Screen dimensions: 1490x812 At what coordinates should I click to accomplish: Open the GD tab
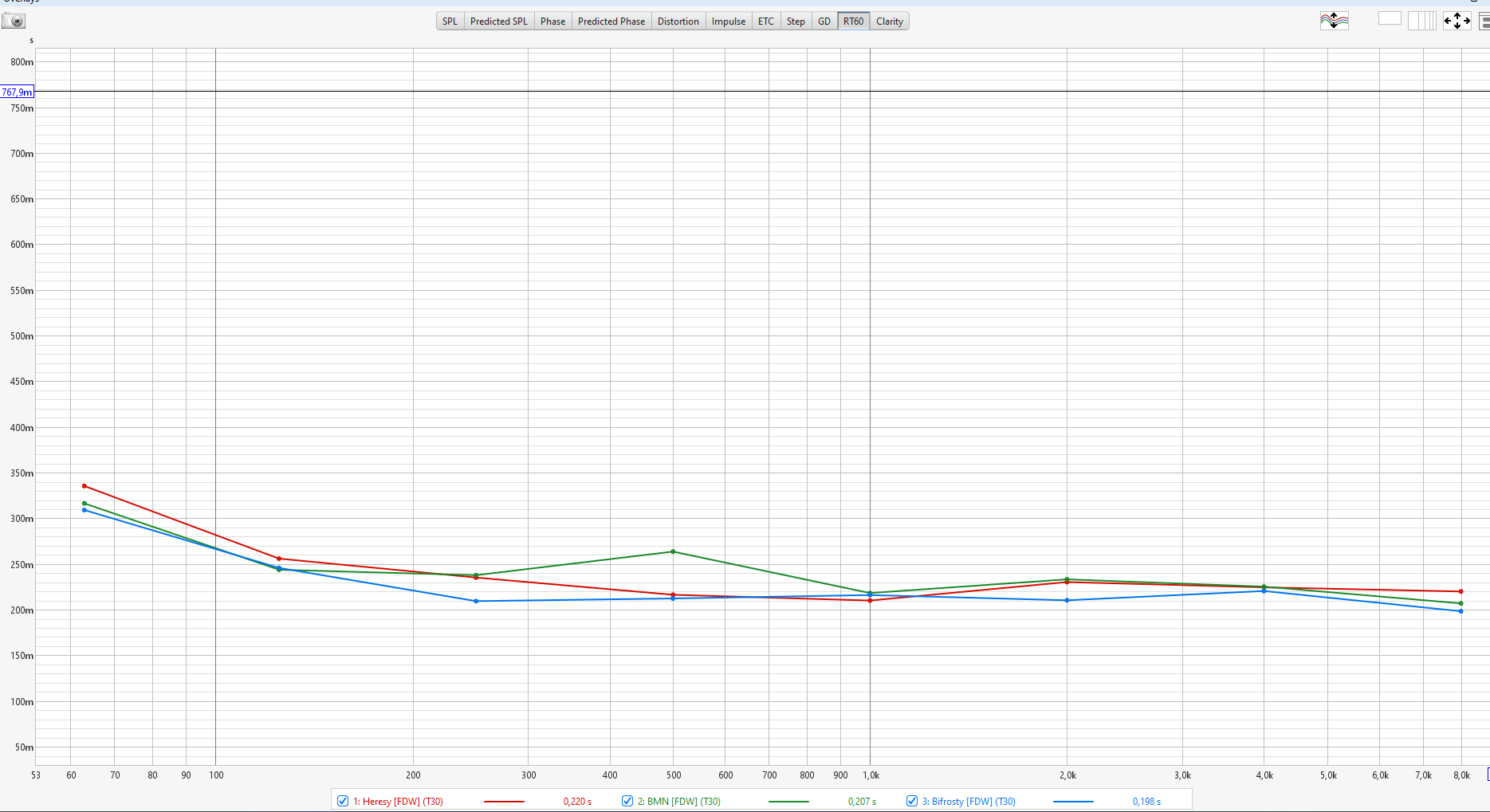point(824,22)
